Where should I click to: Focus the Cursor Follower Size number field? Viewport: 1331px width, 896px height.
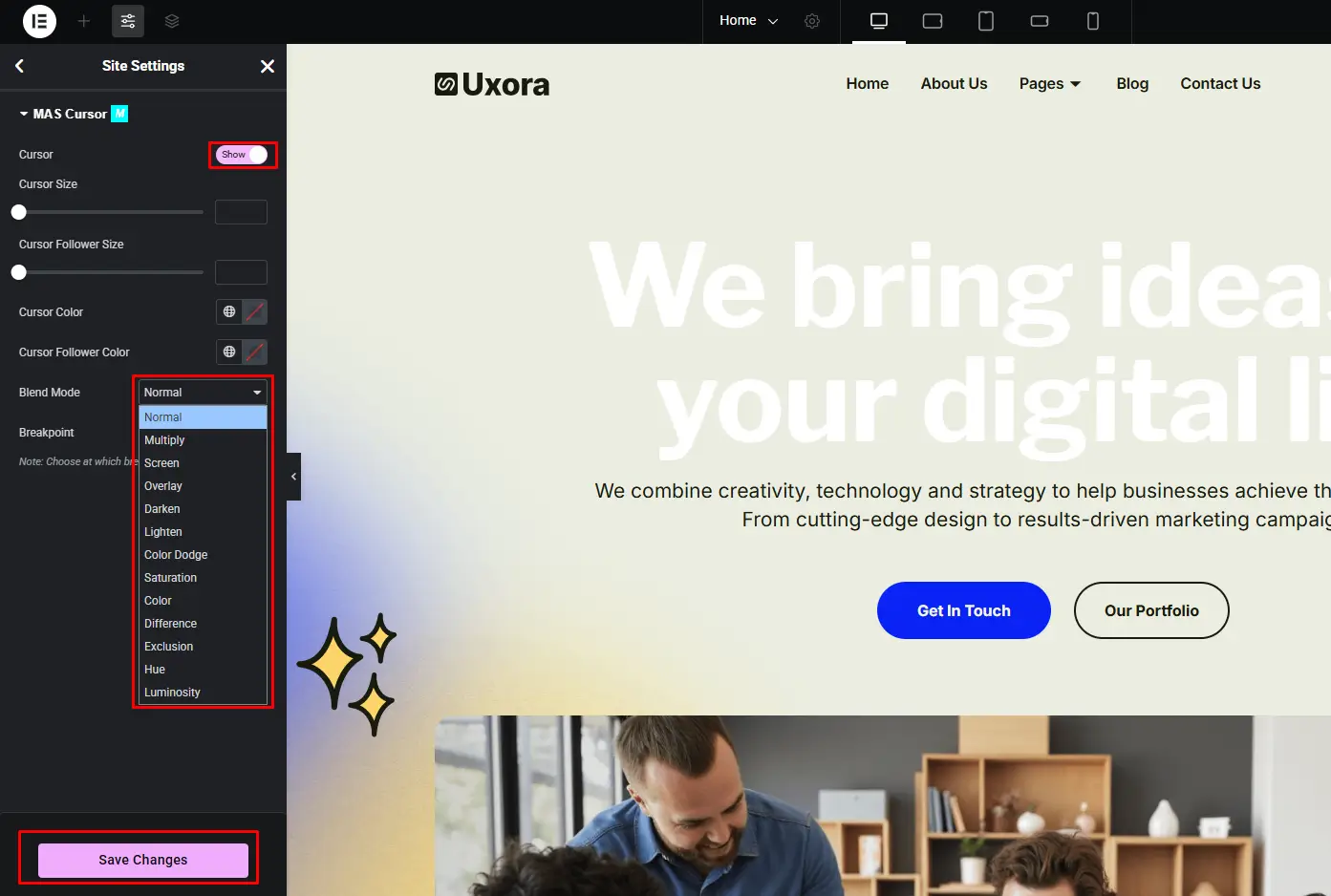pyautogui.click(x=241, y=272)
